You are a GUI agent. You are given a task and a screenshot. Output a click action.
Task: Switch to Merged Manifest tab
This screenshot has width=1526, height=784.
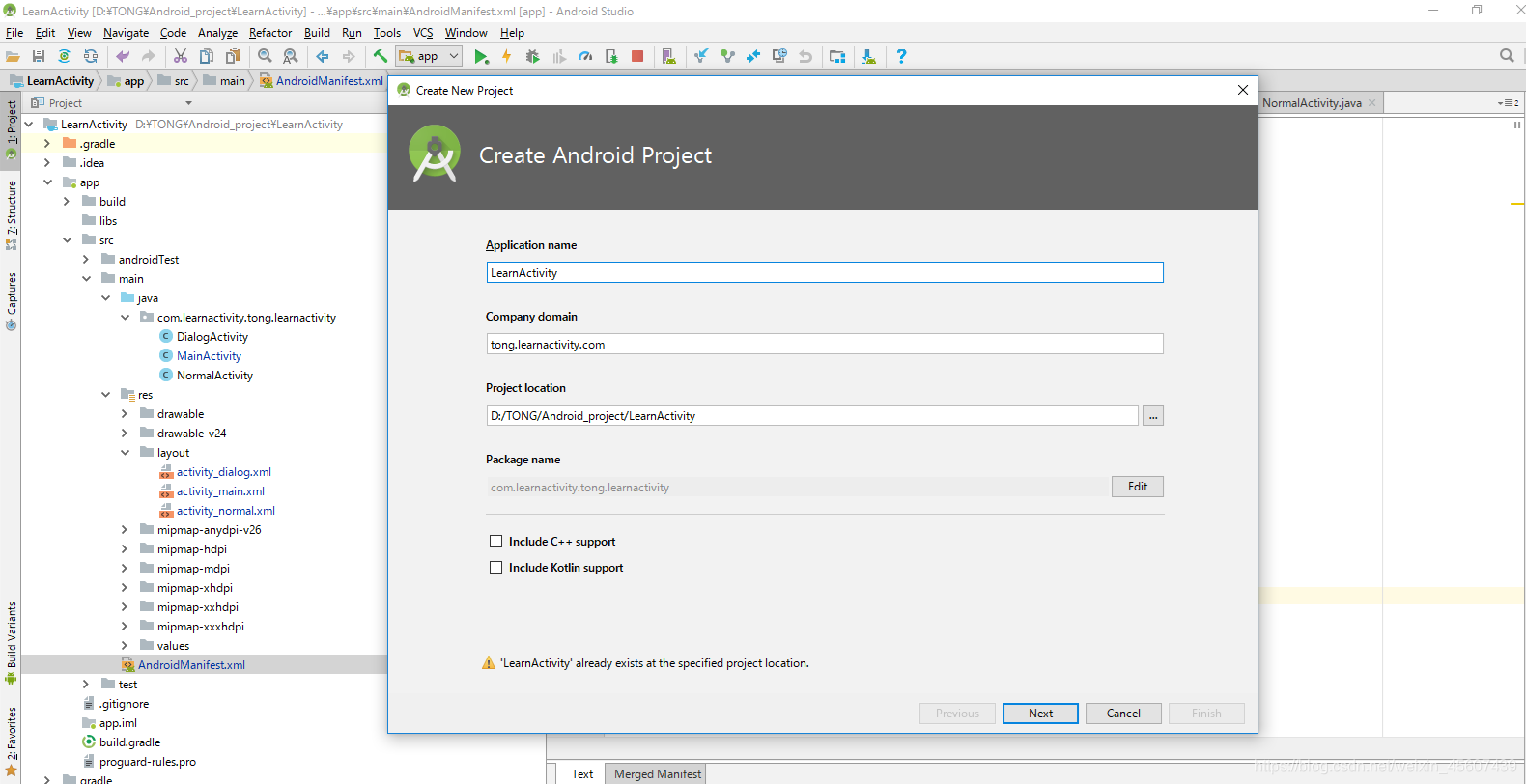(658, 774)
